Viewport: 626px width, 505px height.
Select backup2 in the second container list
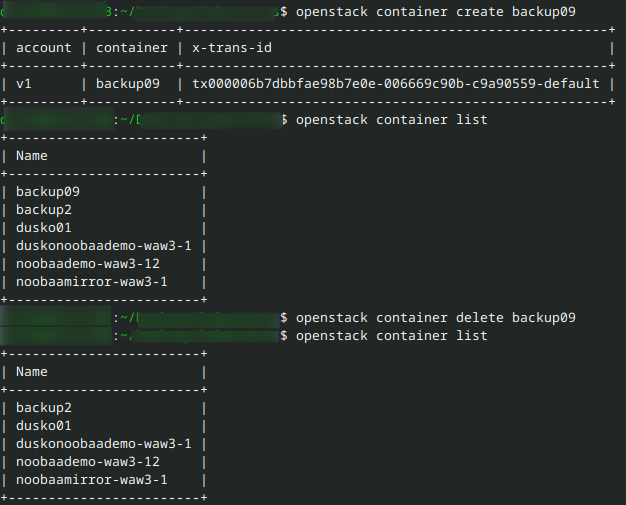[x=44, y=408]
